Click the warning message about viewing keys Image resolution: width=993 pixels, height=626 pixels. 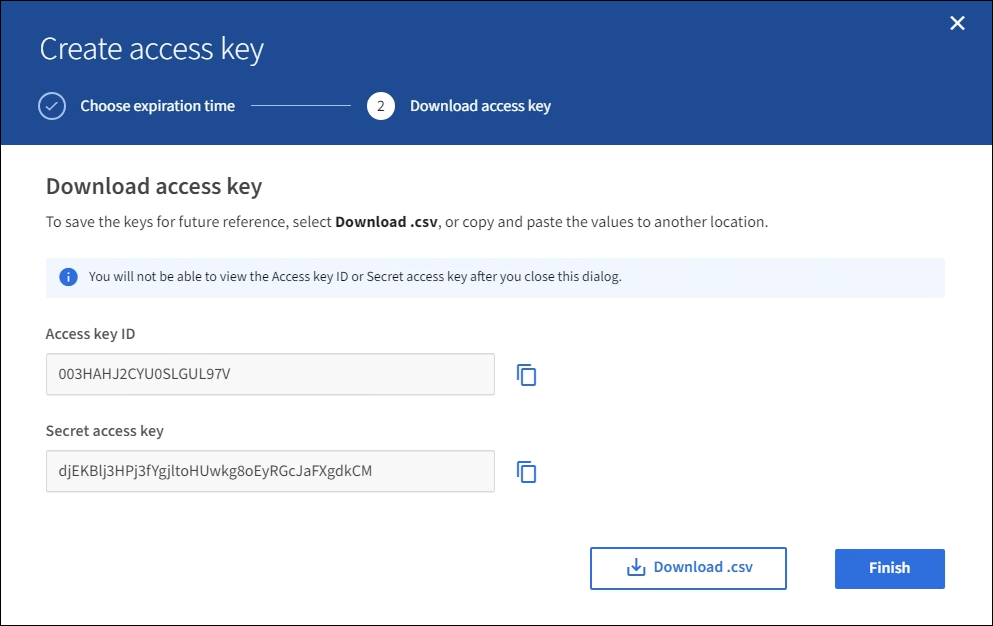[355, 277]
